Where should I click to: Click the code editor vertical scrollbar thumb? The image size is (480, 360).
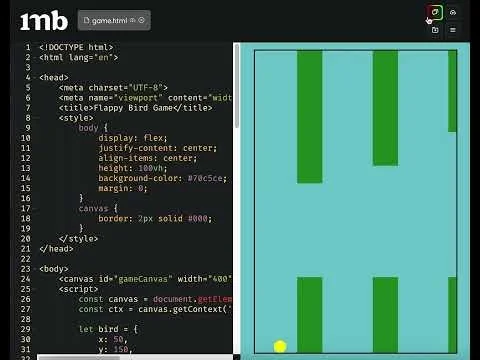237,85
